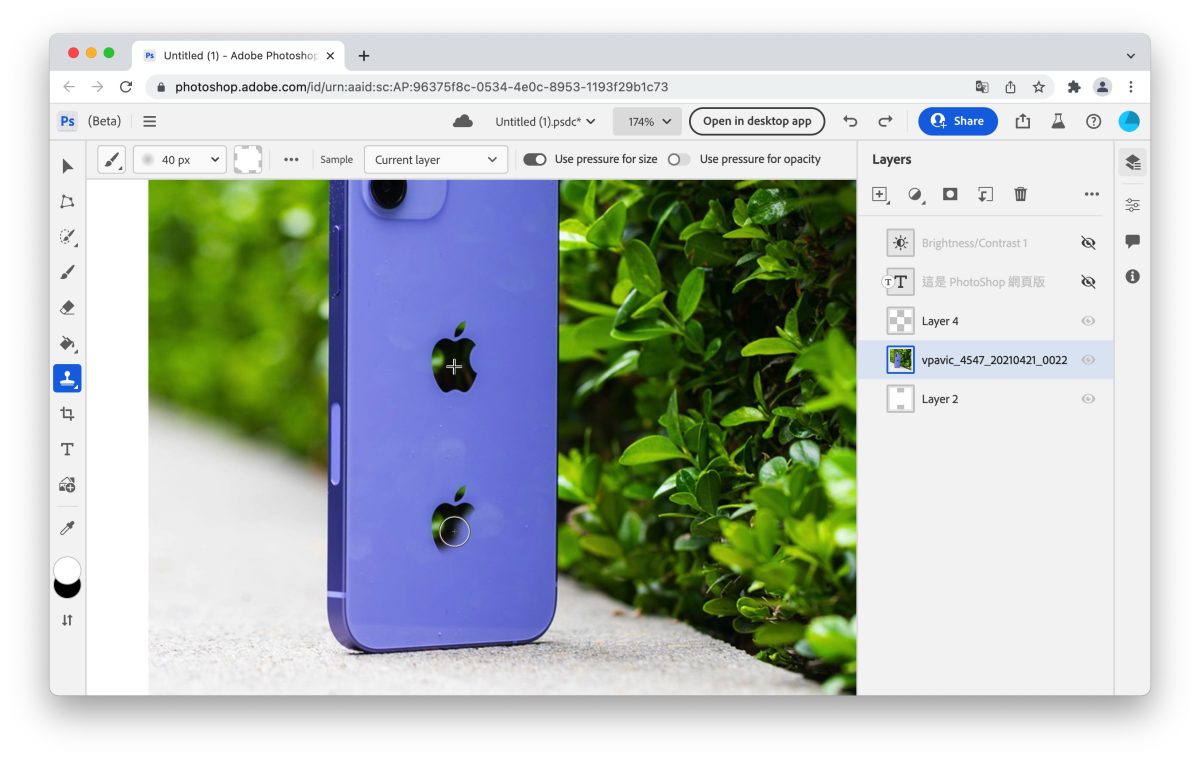Viewport: 1200px width, 761px height.
Task: Hide the vpavic_4547 layer
Action: pyautogui.click(x=1088, y=360)
